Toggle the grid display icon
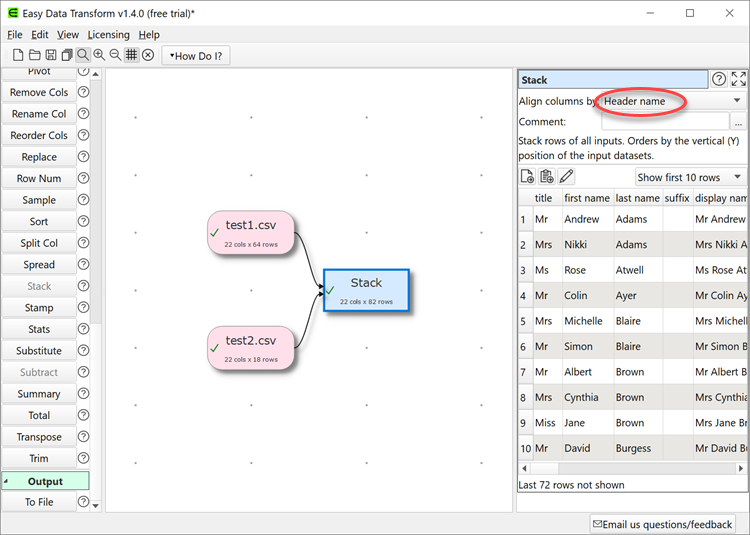The image size is (750, 535). click(131, 55)
